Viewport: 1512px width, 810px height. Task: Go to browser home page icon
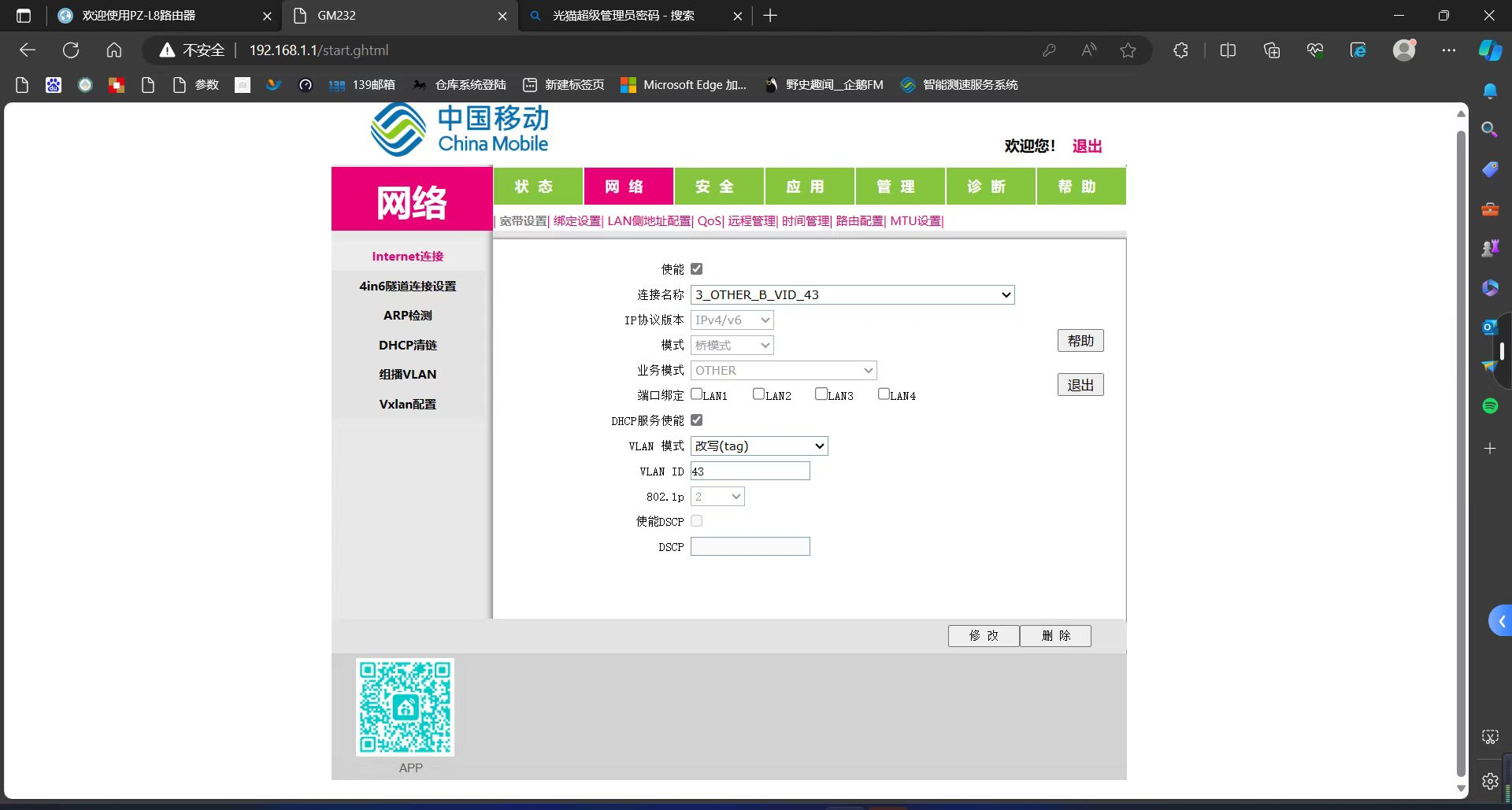click(x=114, y=50)
